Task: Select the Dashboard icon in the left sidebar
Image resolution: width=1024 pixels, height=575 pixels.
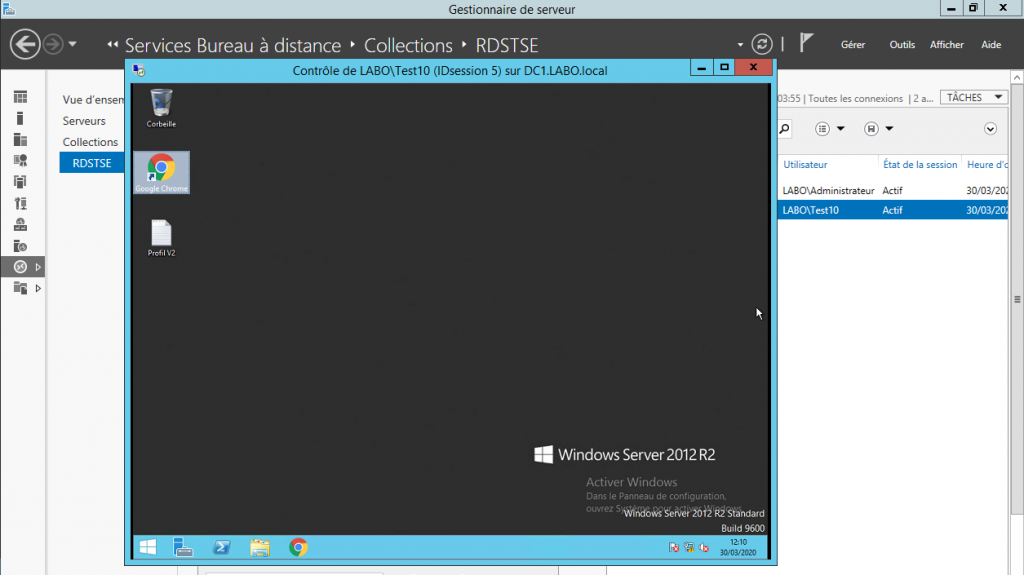Action: pyautogui.click(x=20, y=97)
